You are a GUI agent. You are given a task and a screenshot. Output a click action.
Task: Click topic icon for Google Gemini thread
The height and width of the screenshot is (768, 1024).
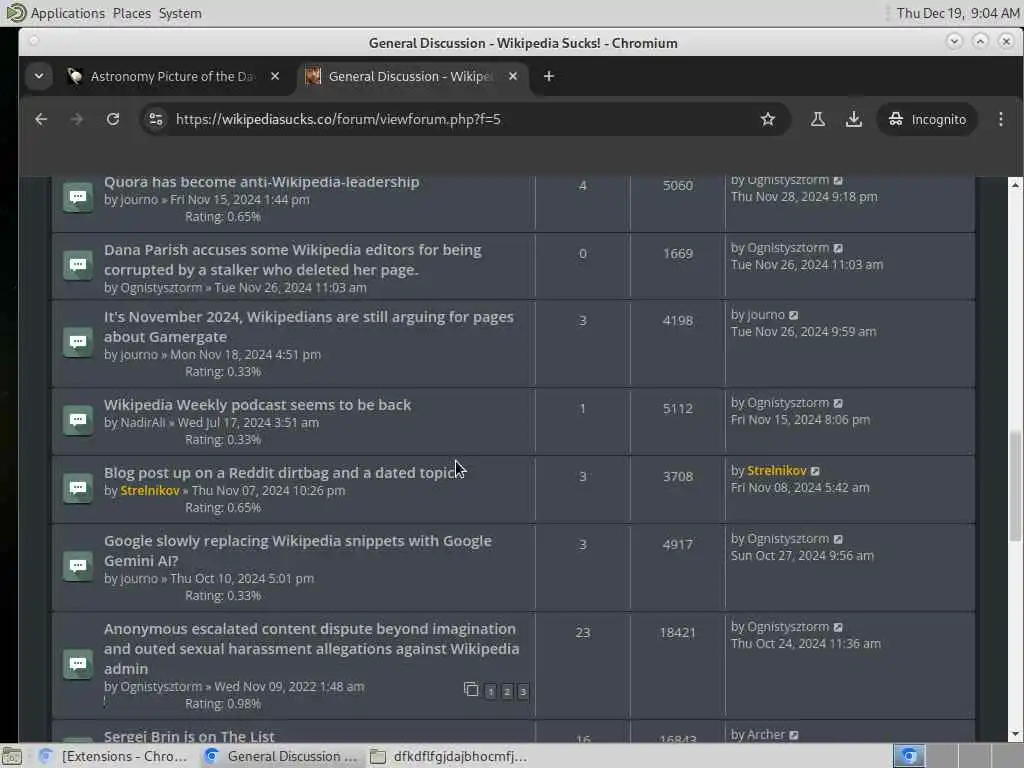coord(78,566)
